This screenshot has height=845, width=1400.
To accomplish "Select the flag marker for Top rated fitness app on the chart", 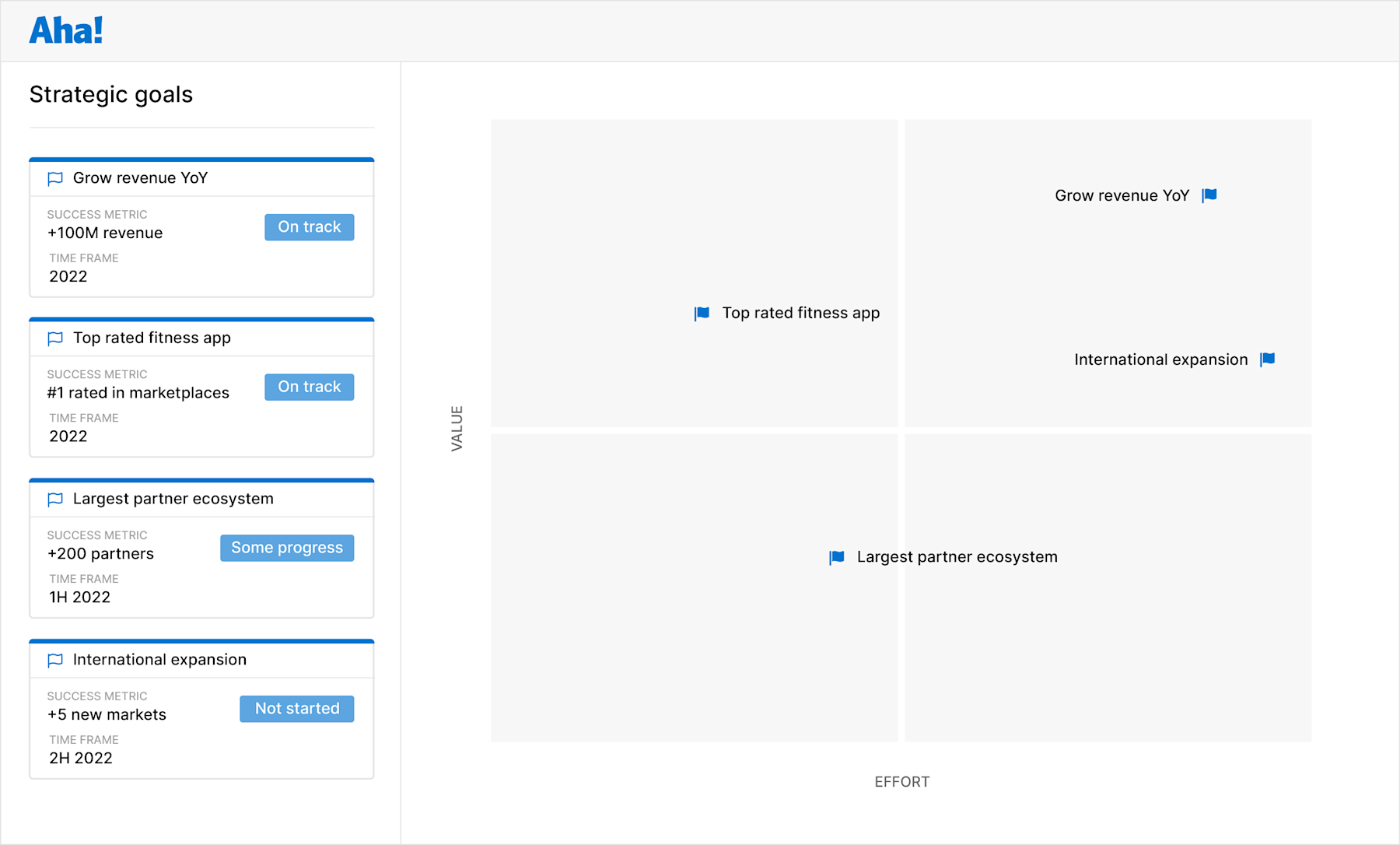I will [x=701, y=313].
